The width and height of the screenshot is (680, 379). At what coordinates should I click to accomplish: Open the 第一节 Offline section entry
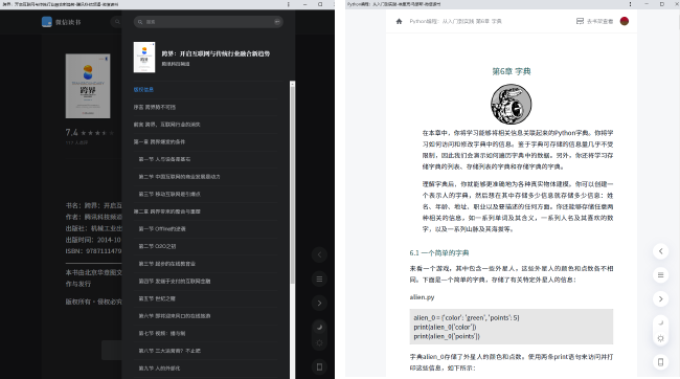[162, 229]
